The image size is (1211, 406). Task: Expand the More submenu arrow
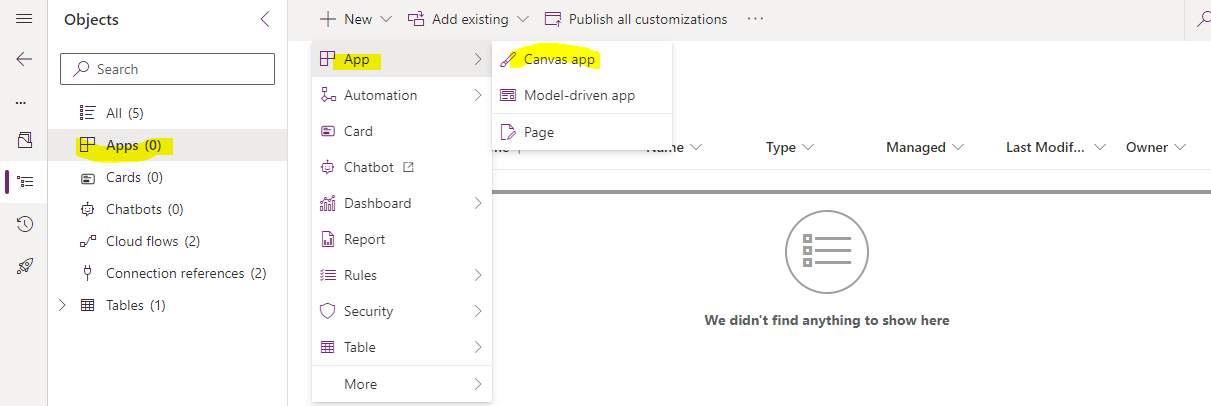click(477, 384)
